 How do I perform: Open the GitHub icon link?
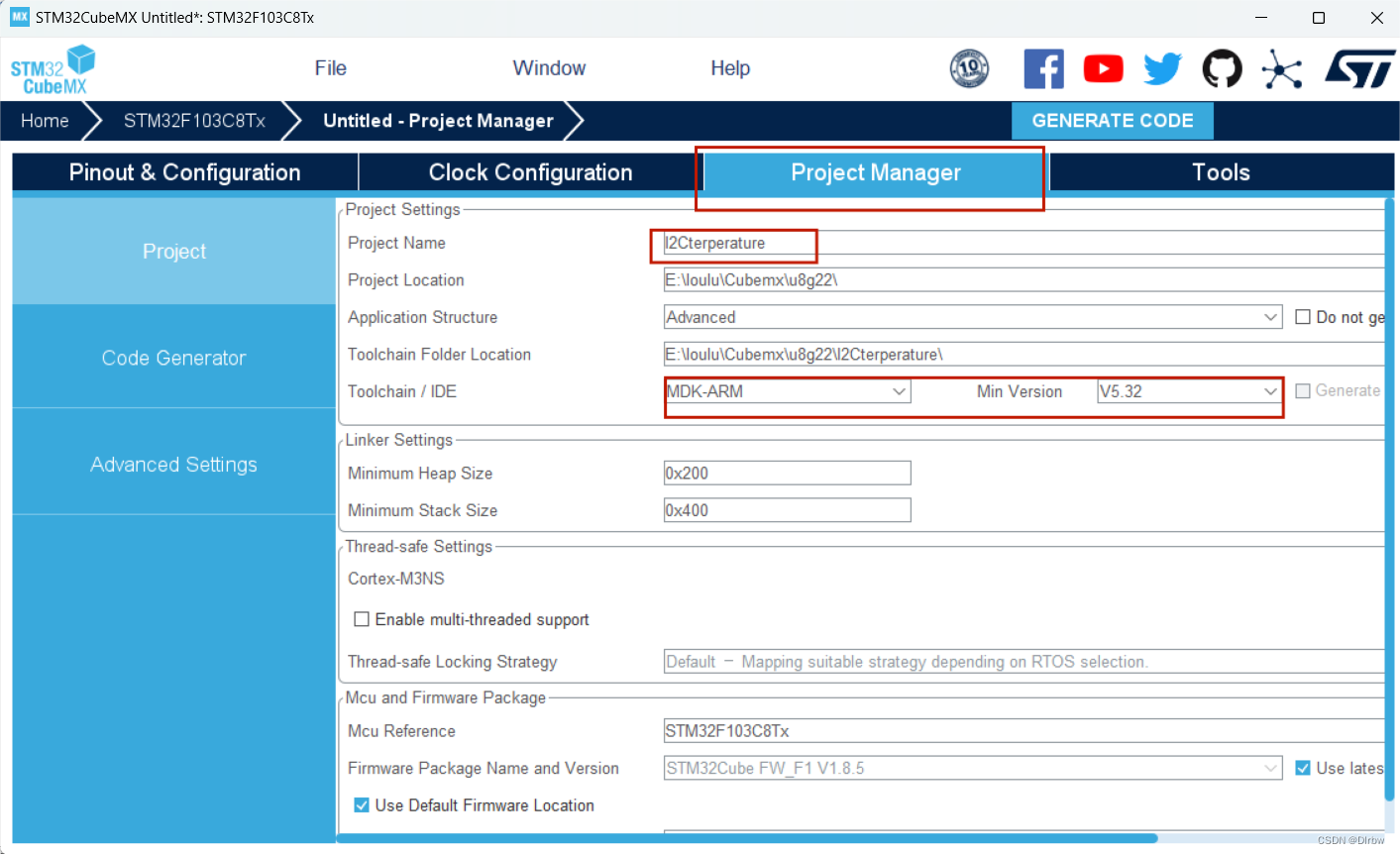pos(1222,68)
